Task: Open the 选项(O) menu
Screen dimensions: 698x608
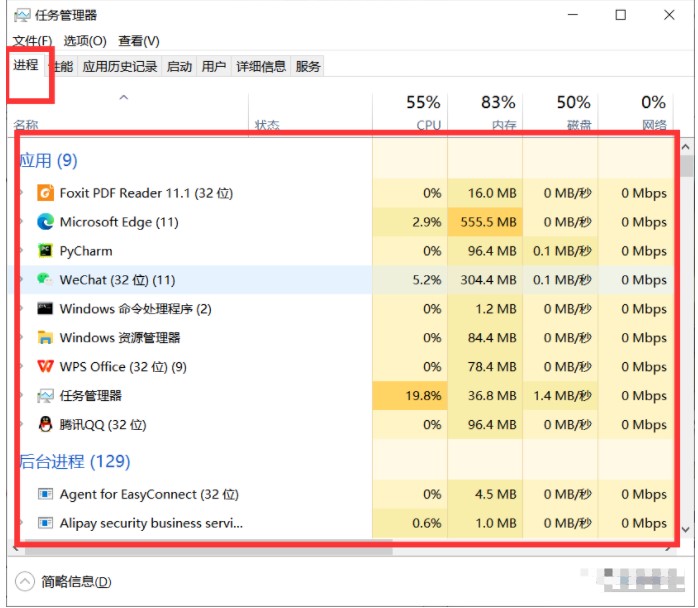Action: pyautogui.click(x=85, y=41)
